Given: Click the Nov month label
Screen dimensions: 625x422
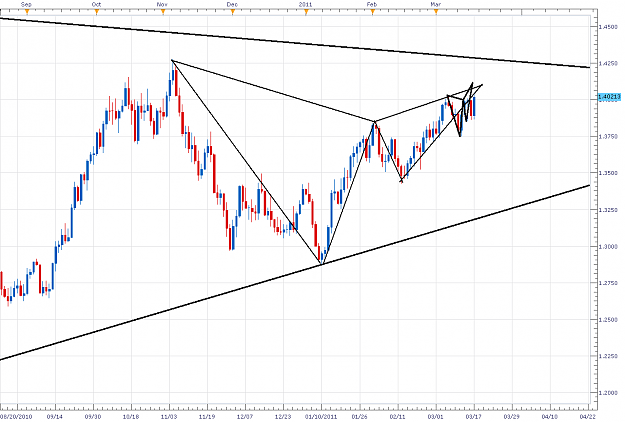Looking at the screenshot, I should tap(162, 4).
